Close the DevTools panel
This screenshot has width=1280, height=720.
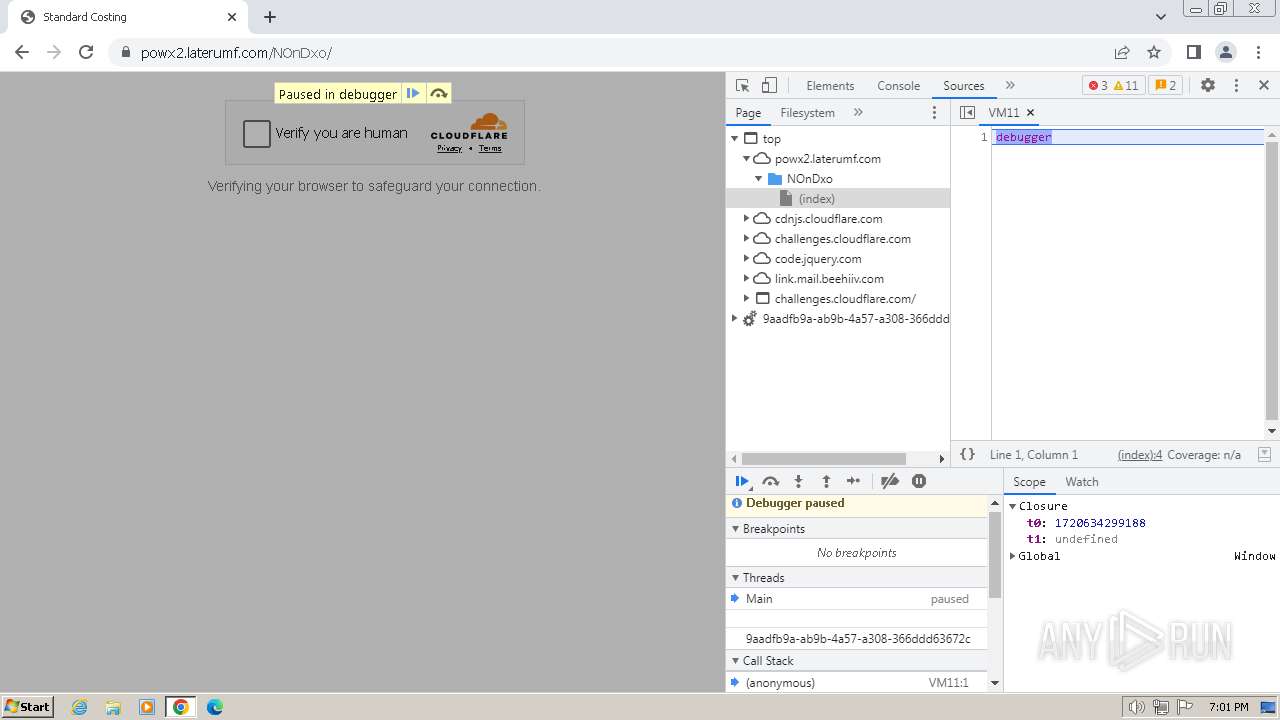(x=1264, y=86)
